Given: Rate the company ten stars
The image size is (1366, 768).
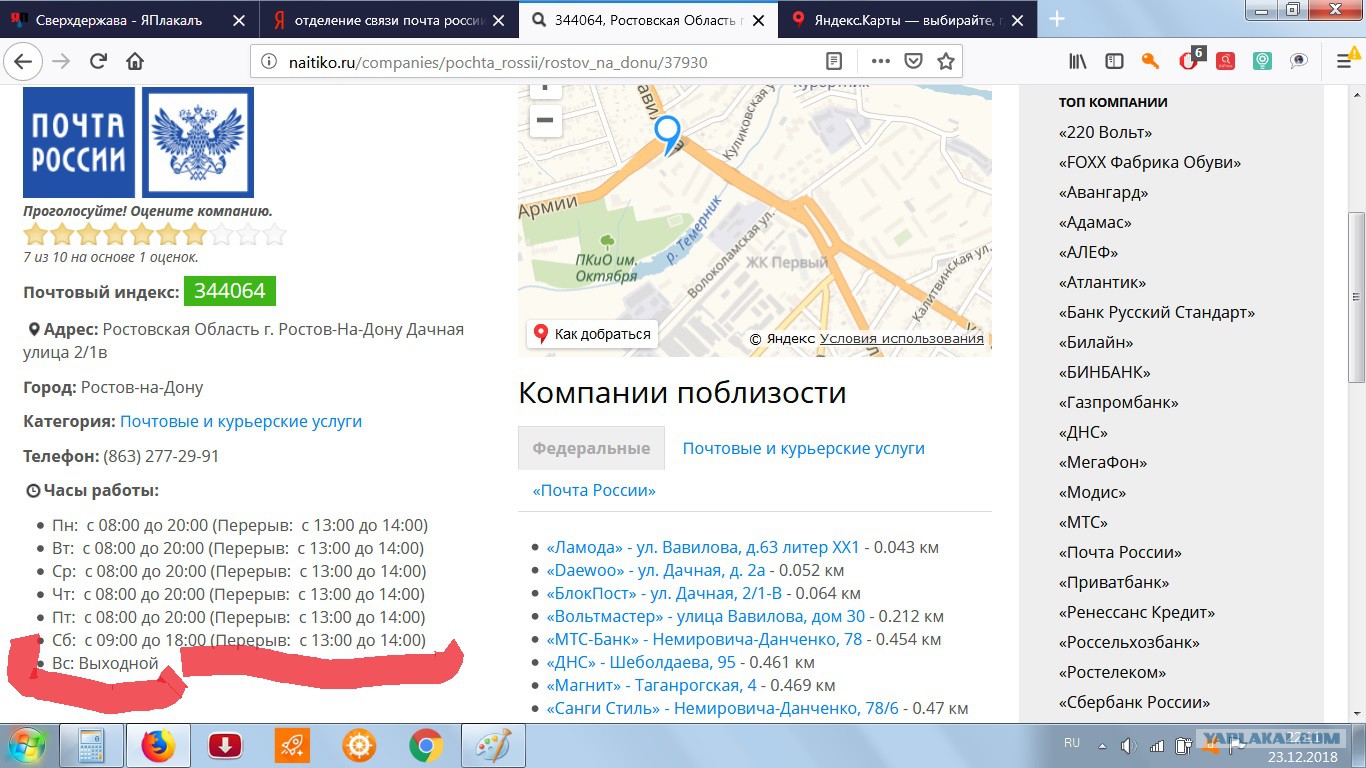Looking at the screenshot, I should pos(274,235).
